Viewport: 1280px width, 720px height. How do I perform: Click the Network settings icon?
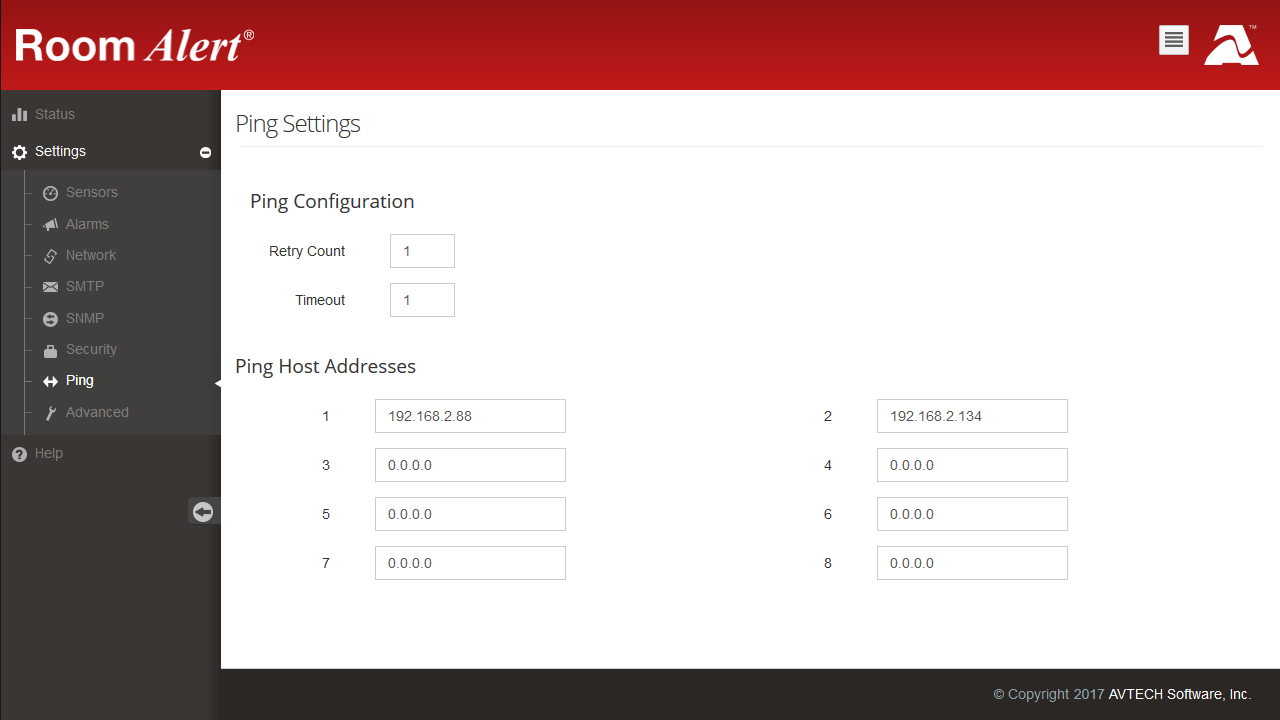tap(49, 255)
